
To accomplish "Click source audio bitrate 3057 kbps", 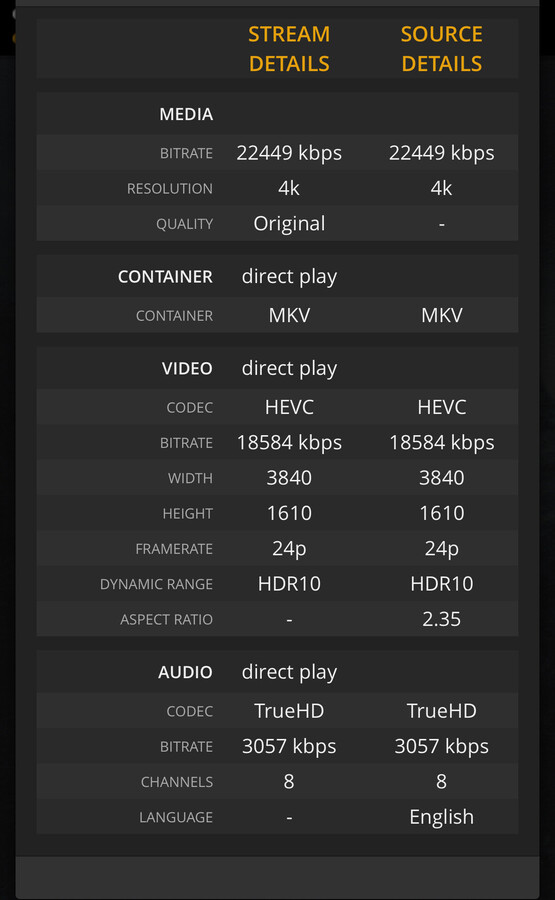I will [x=441, y=746].
